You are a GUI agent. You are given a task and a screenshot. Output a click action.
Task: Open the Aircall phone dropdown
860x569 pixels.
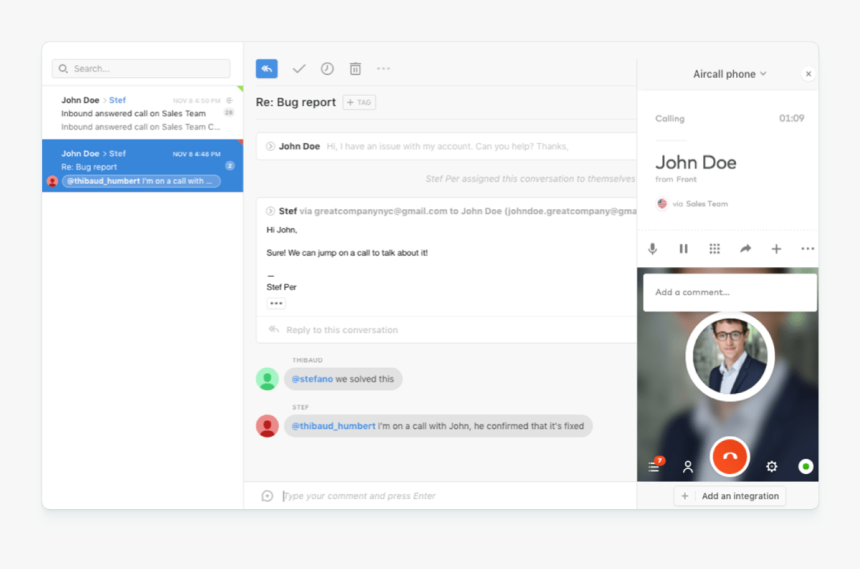(730, 74)
